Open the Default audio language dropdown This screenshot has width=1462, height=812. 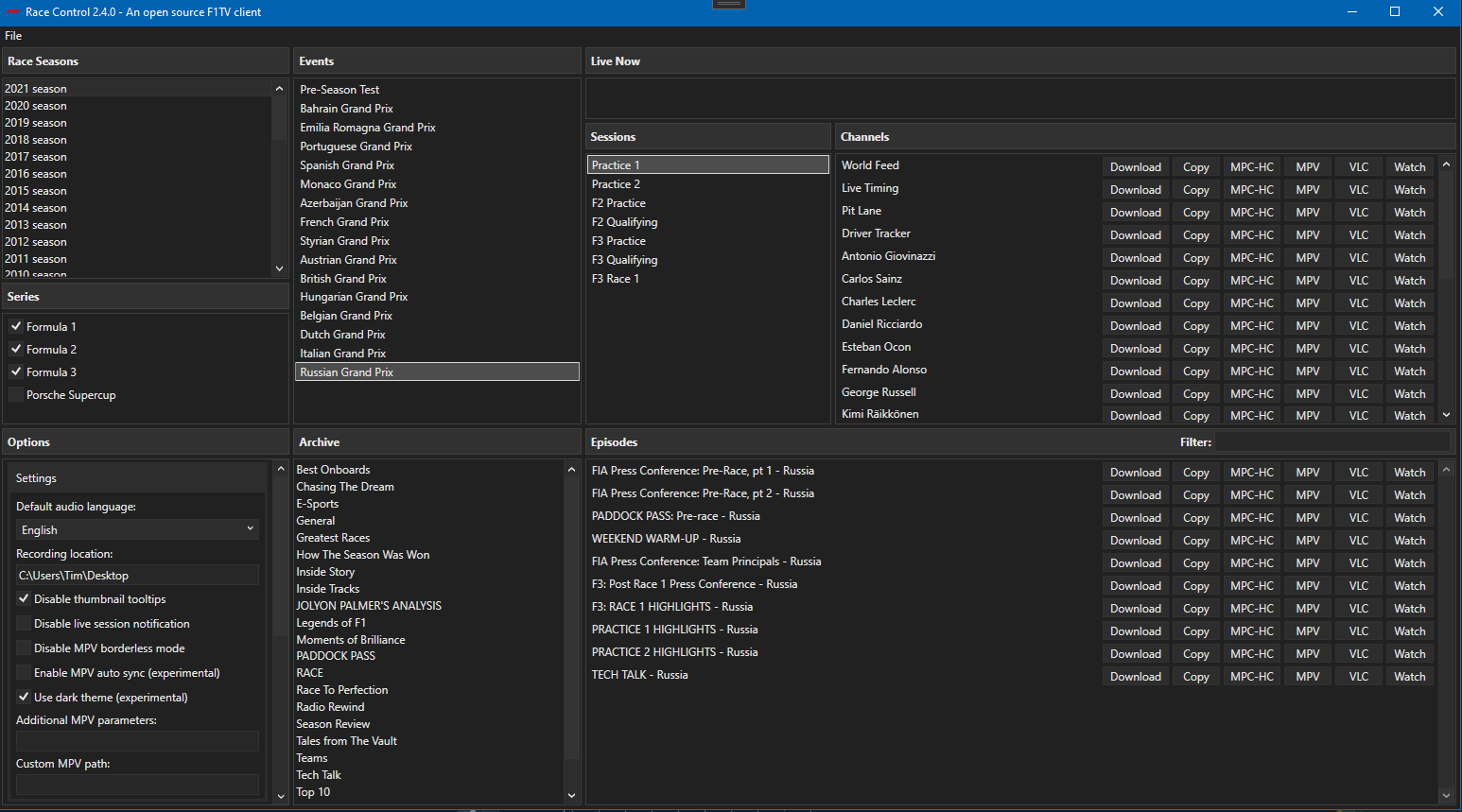[x=137, y=529]
